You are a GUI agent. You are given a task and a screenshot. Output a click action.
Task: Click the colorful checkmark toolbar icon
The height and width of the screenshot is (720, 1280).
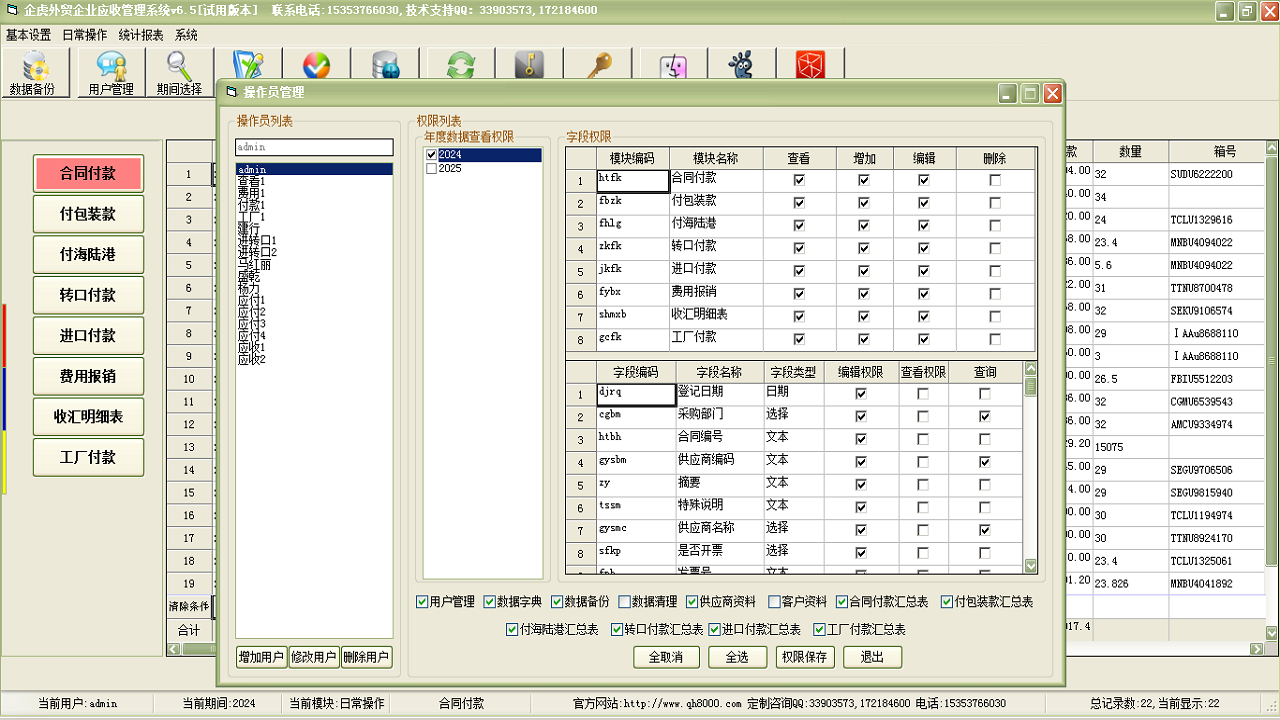316,66
